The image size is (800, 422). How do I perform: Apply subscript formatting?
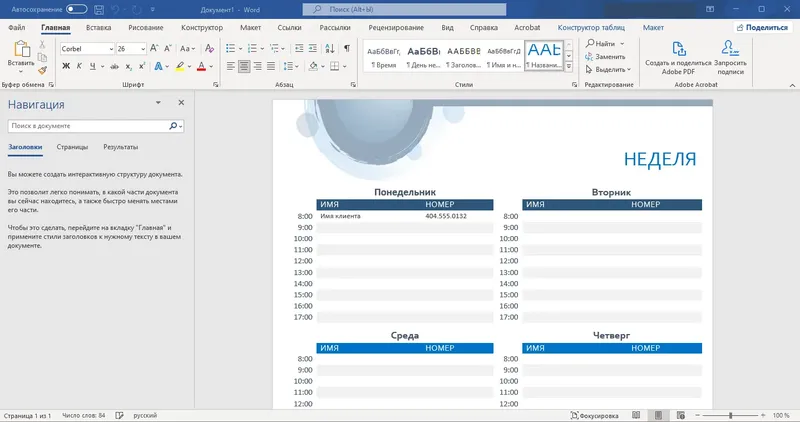129,66
